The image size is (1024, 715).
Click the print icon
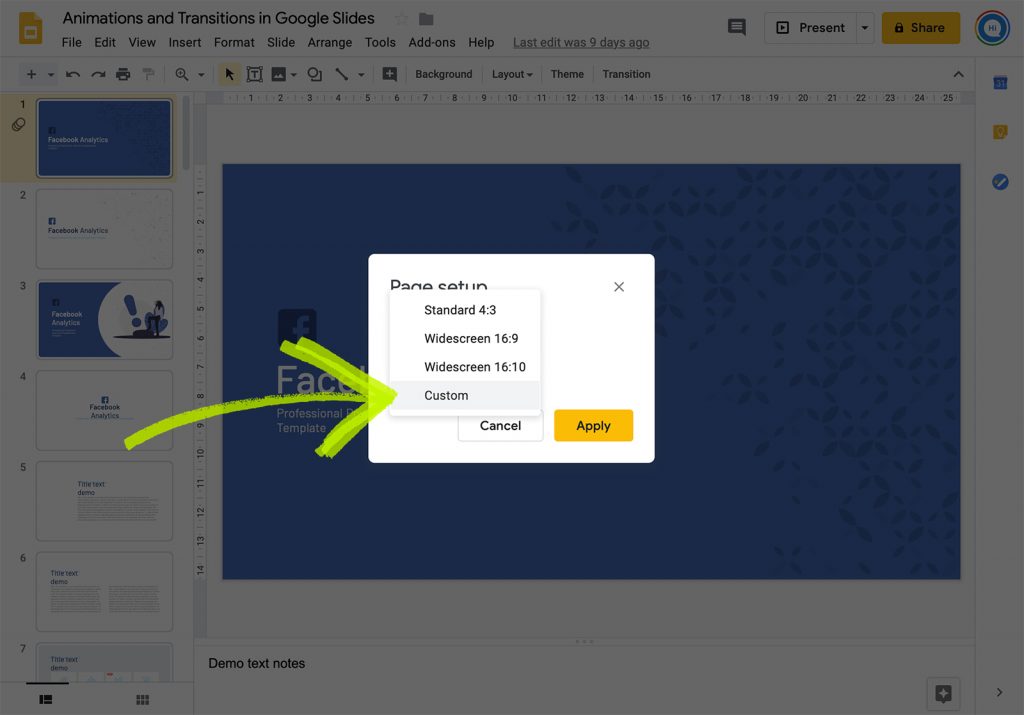123,74
